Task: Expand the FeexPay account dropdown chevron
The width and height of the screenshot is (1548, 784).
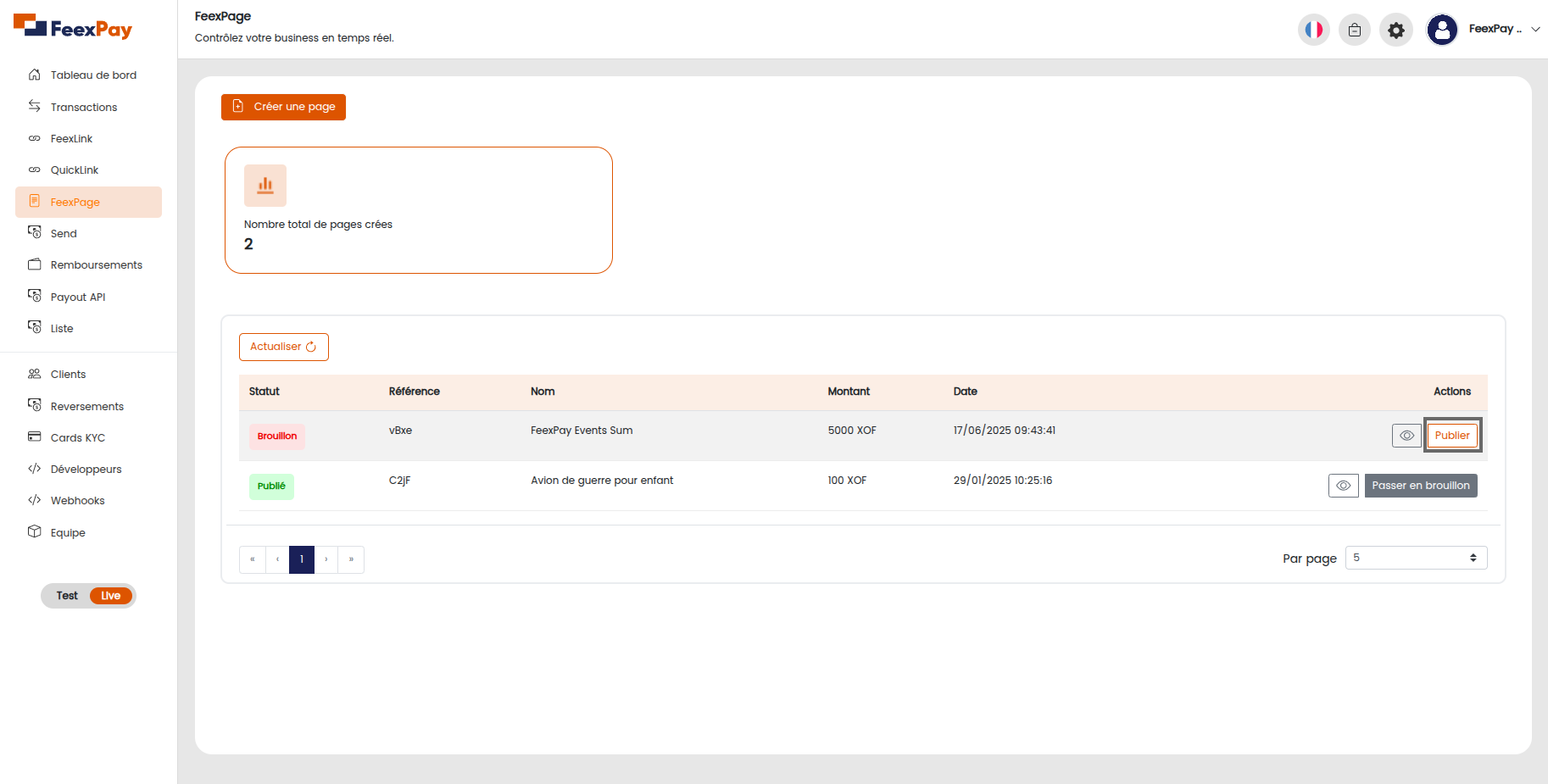Action: [1535, 29]
